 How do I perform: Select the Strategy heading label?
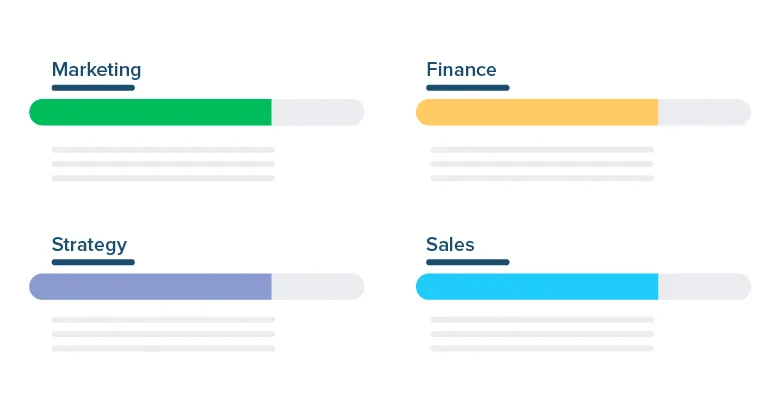coord(89,245)
